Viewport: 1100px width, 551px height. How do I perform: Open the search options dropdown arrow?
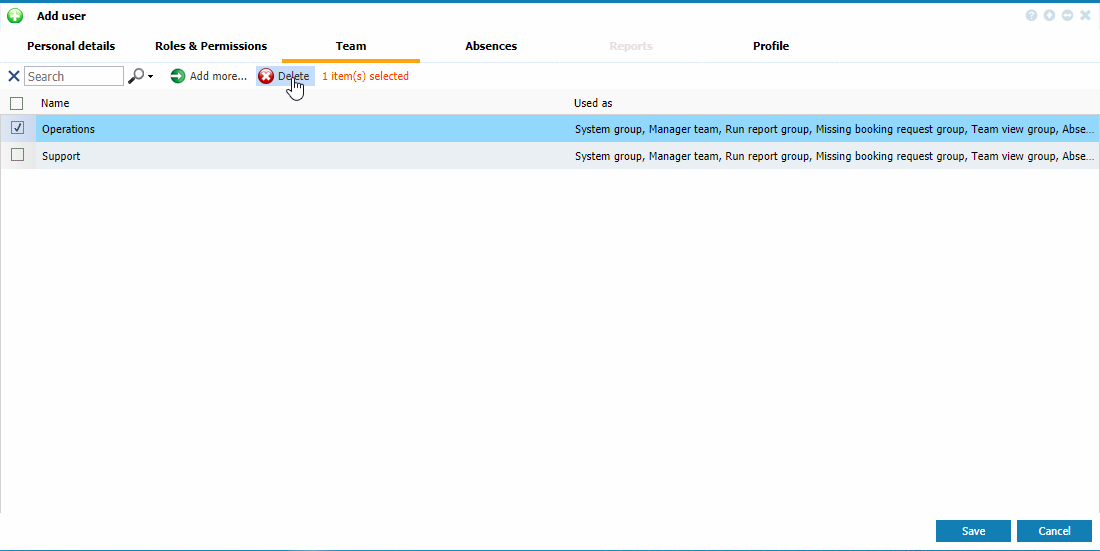pos(151,77)
